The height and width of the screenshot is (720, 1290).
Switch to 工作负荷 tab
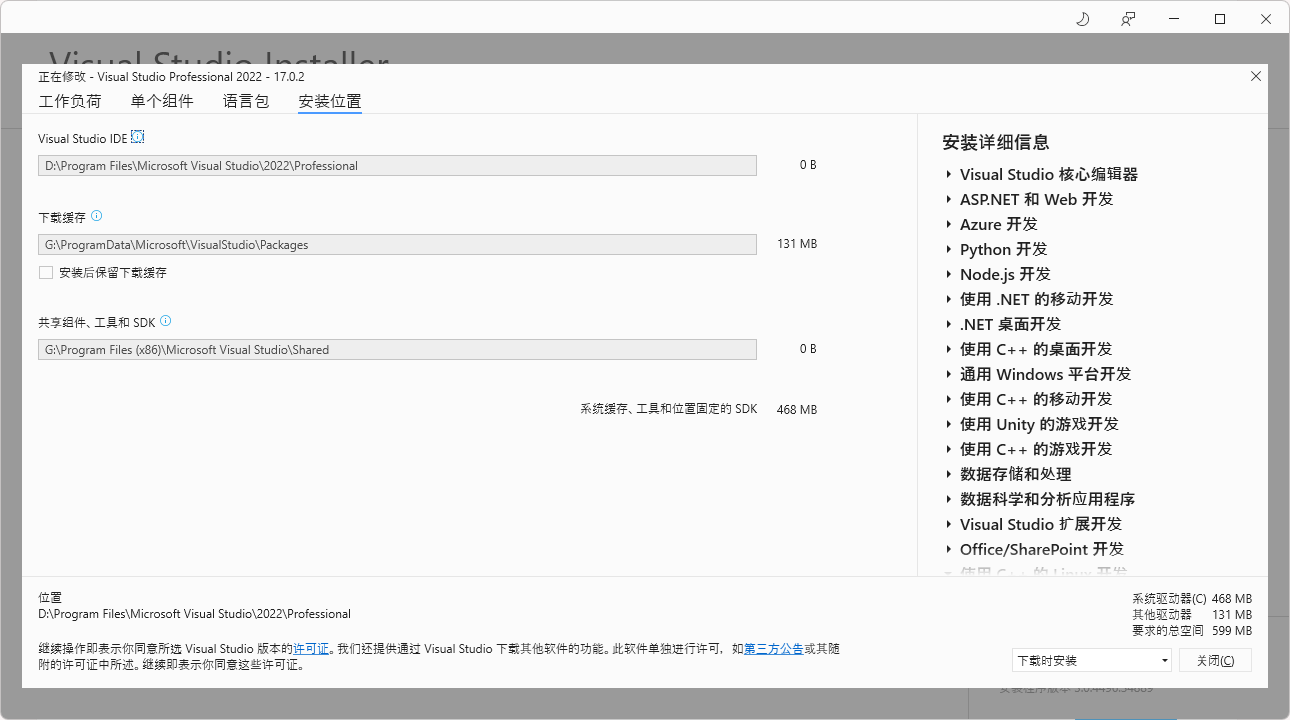coord(70,101)
